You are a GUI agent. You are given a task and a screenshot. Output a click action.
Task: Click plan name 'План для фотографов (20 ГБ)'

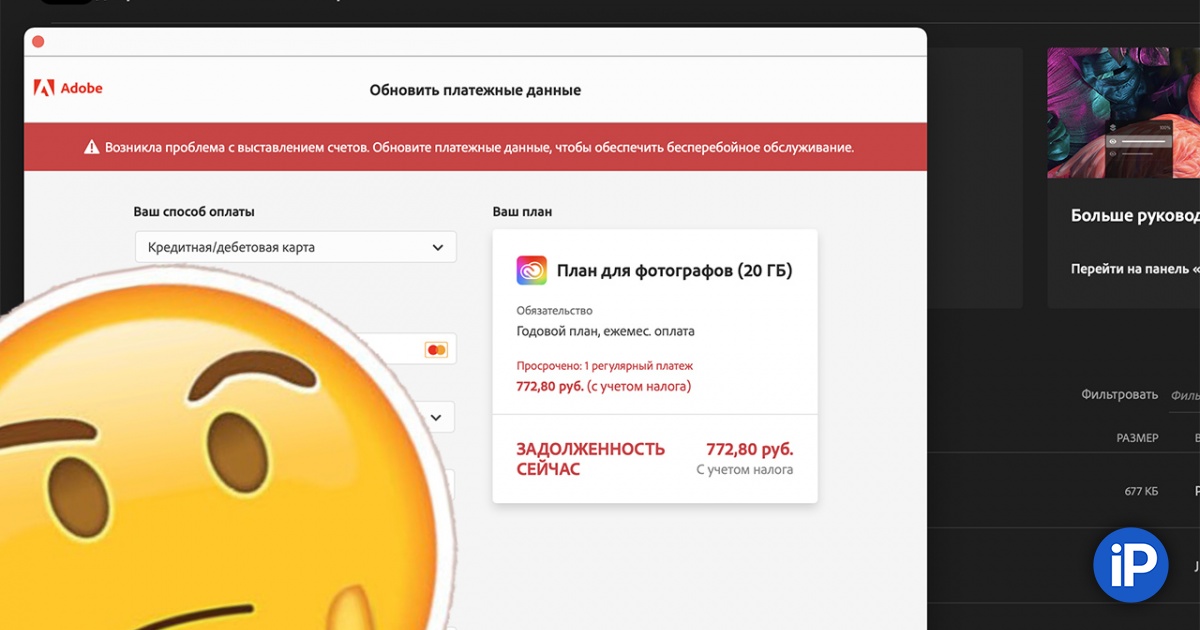click(x=674, y=271)
